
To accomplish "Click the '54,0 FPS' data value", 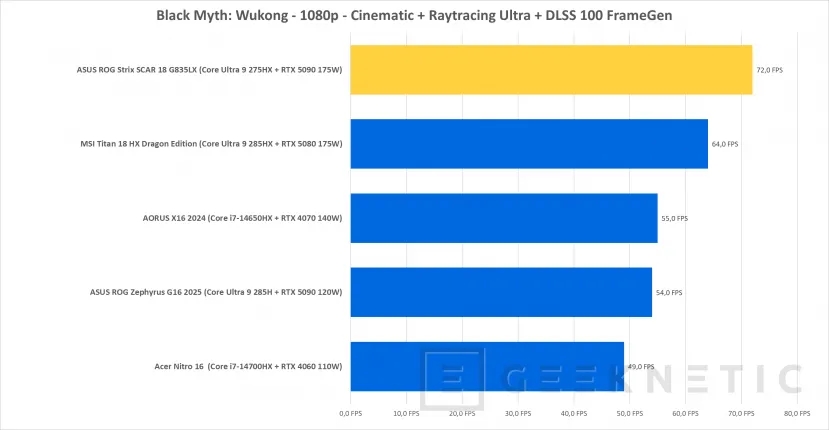I will coord(669,292).
